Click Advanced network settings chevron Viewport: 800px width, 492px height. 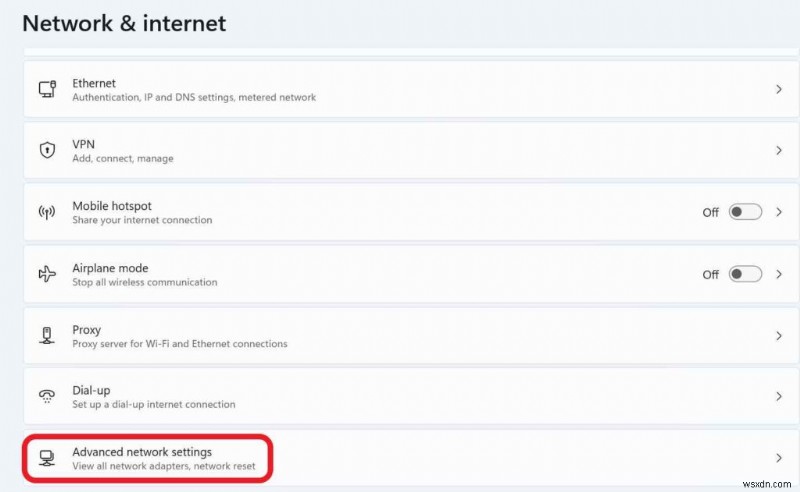coord(779,458)
